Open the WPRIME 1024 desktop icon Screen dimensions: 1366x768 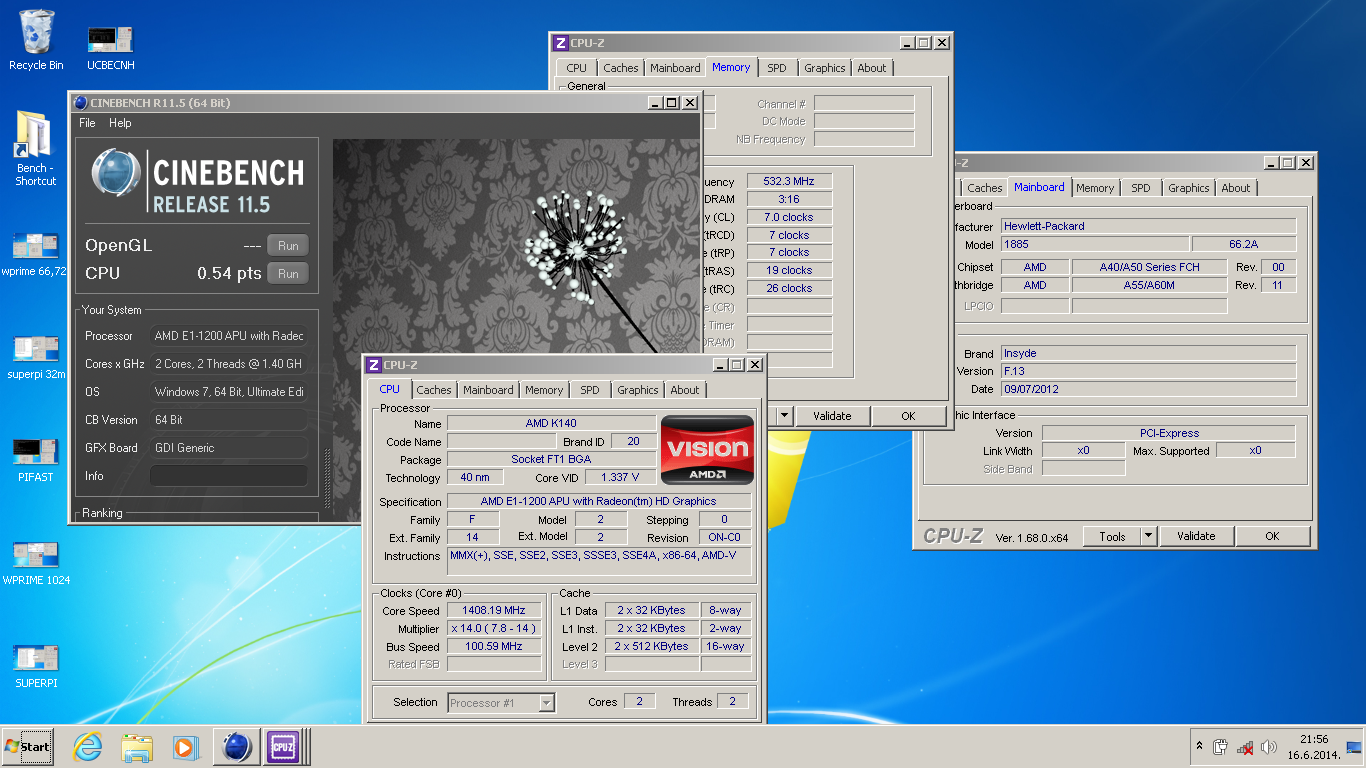pyautogui.click(x=35, y=563)
